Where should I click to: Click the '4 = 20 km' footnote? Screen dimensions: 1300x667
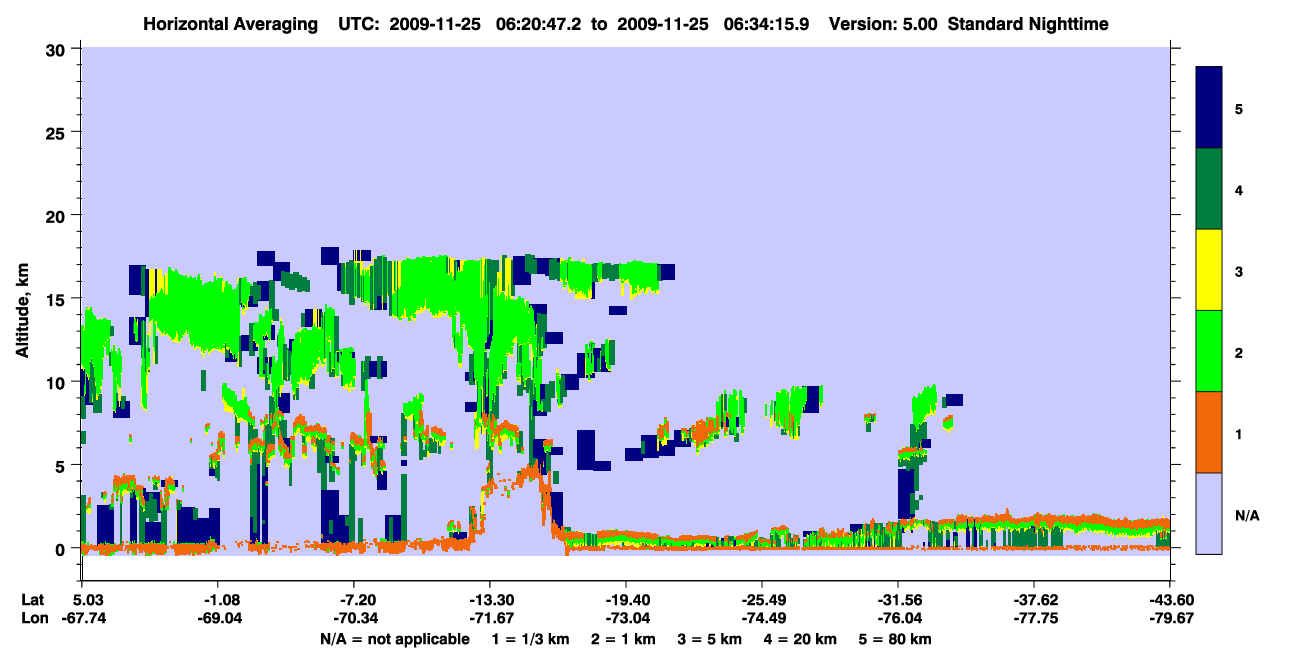tap(802, 639)
